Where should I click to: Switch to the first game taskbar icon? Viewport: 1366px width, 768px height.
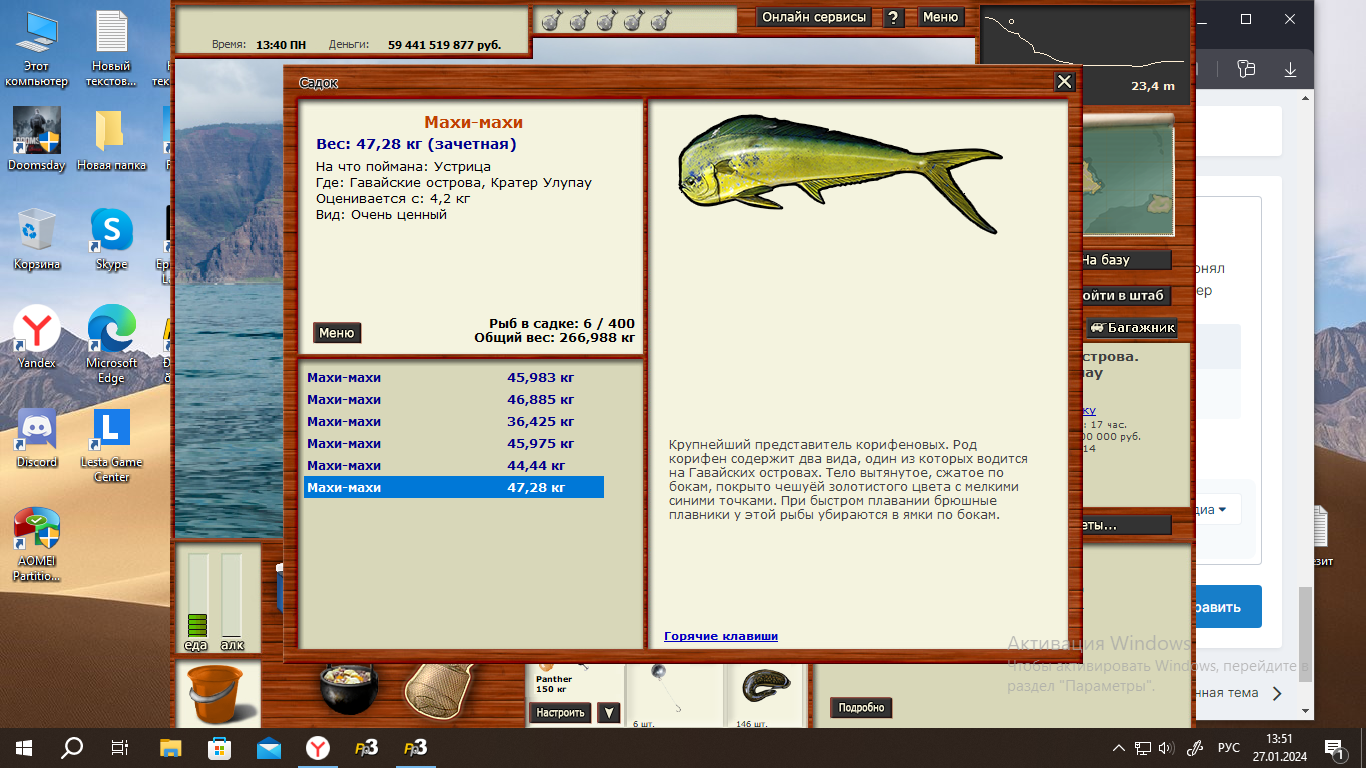click(x=365, y=747)
